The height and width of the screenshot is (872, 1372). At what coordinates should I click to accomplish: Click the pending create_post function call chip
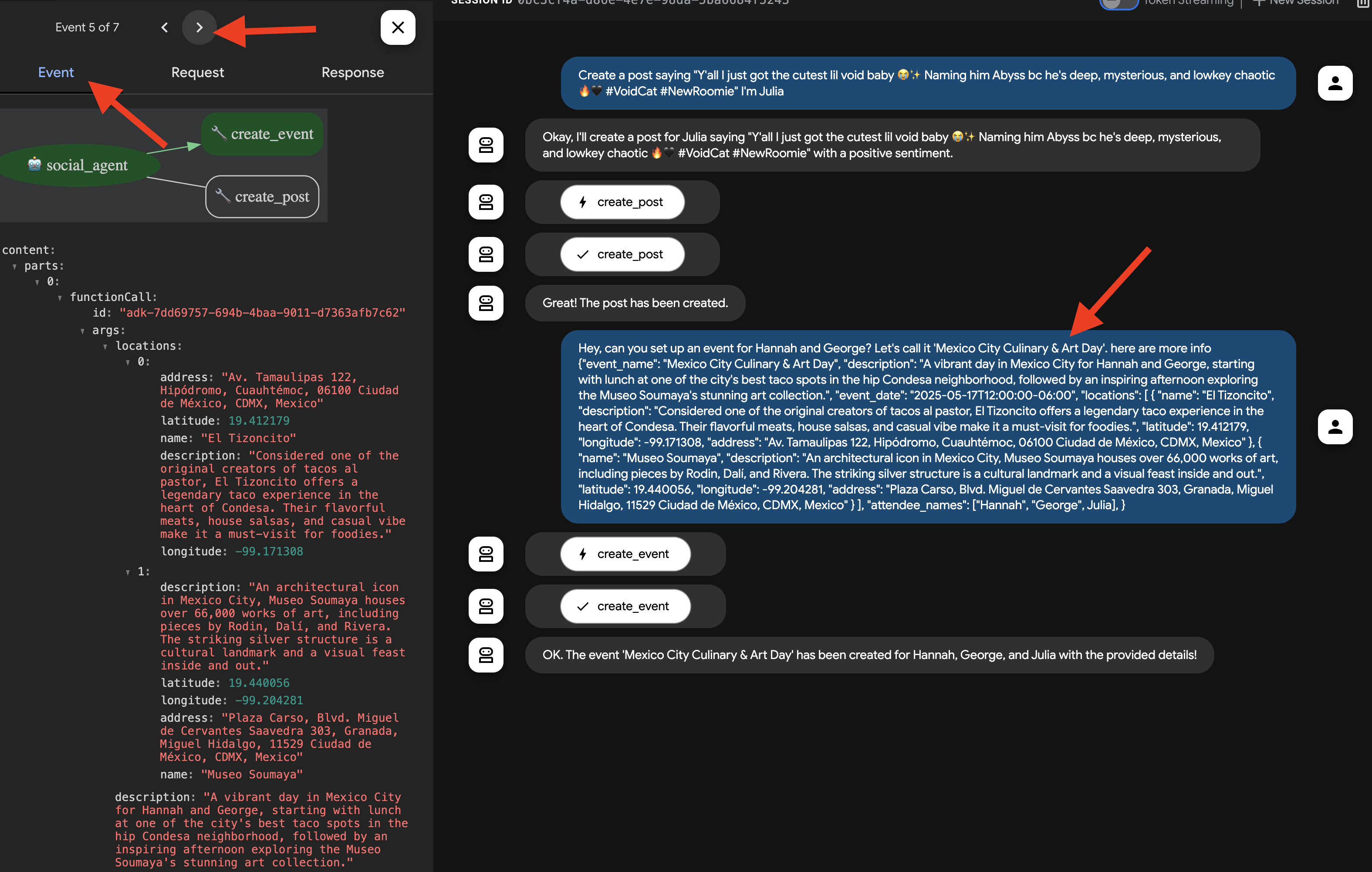[622, 202]
